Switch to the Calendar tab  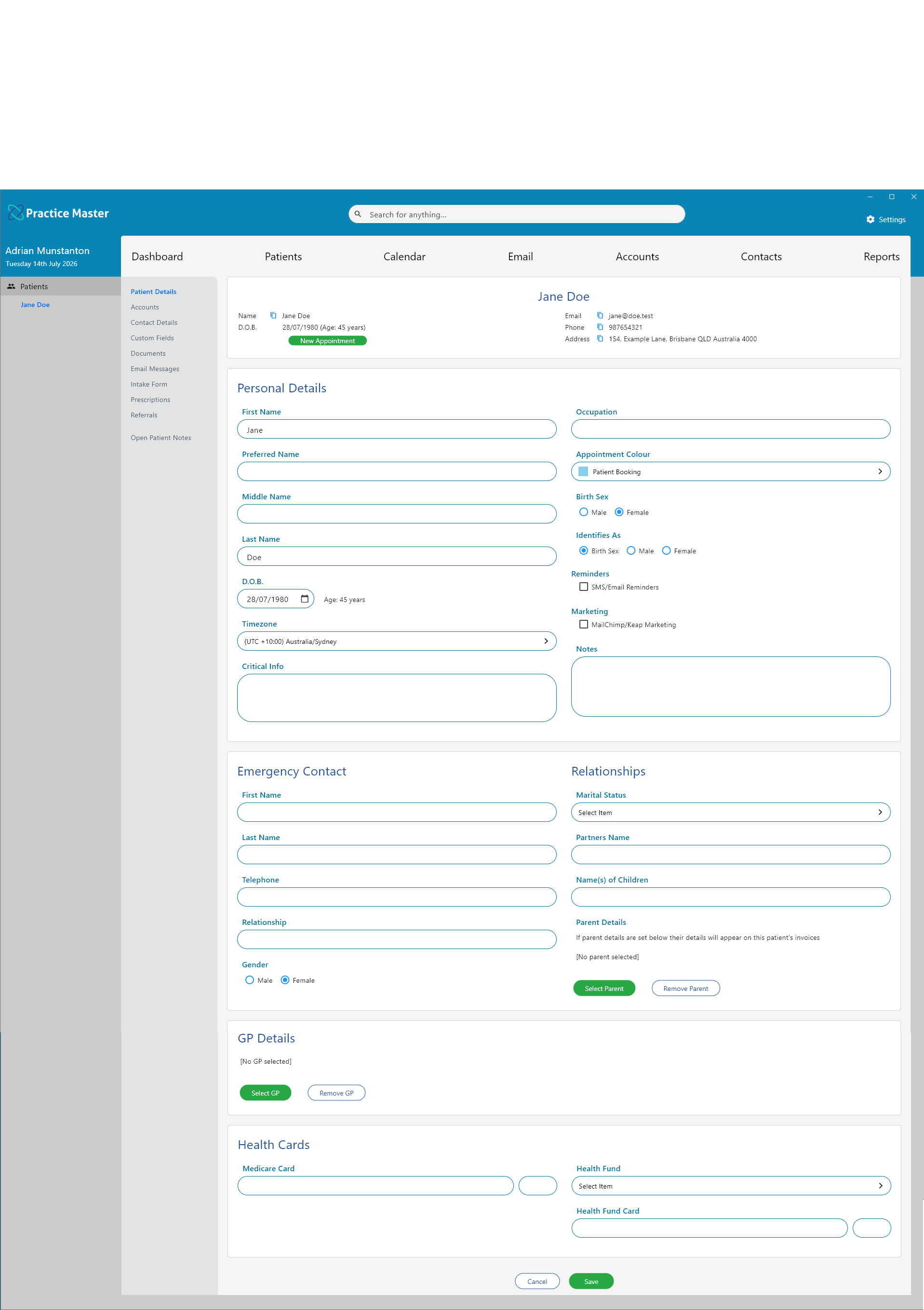404,256
